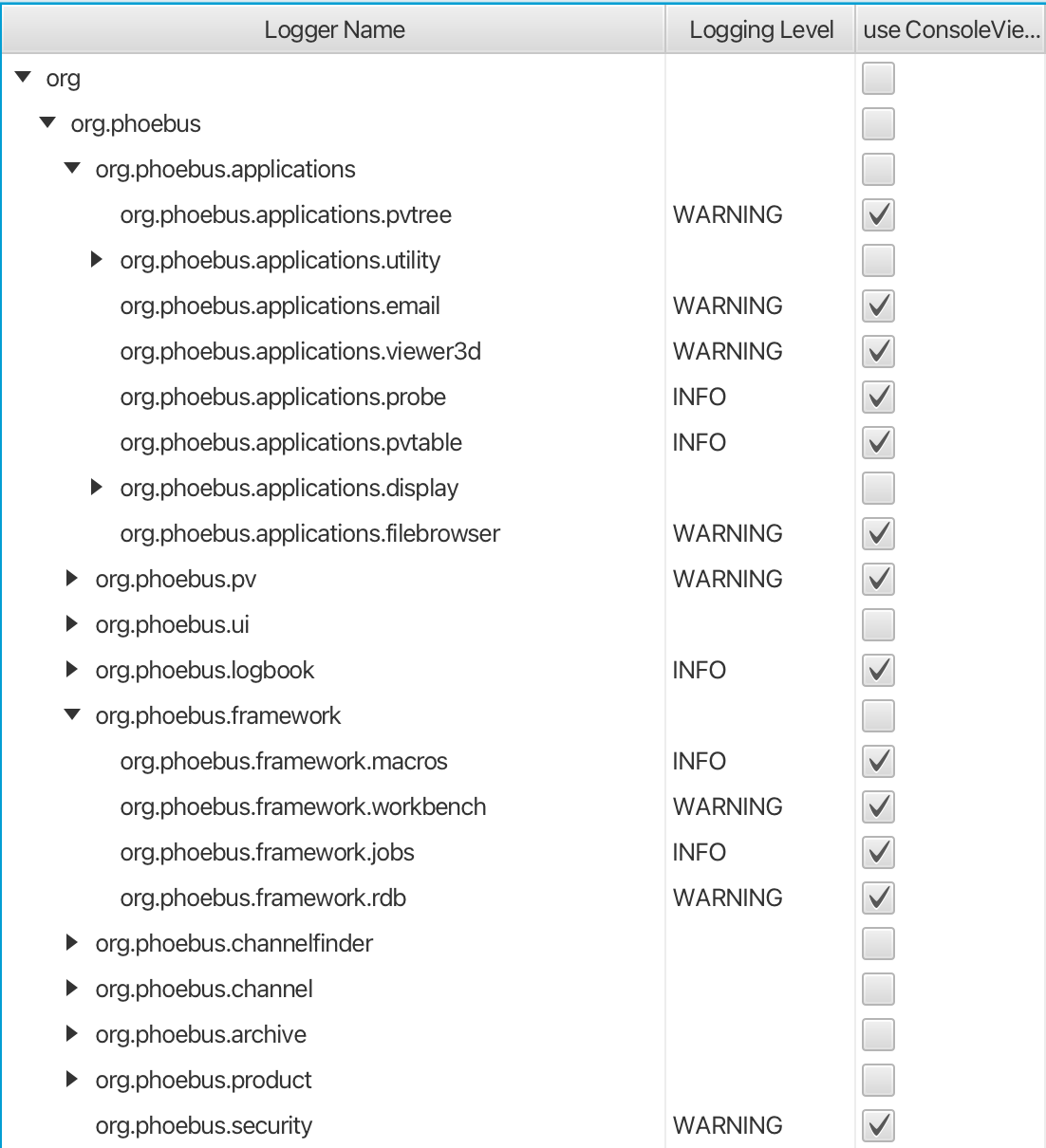Enable ConsoleView for org.phoebus.ui

(877, 624)
